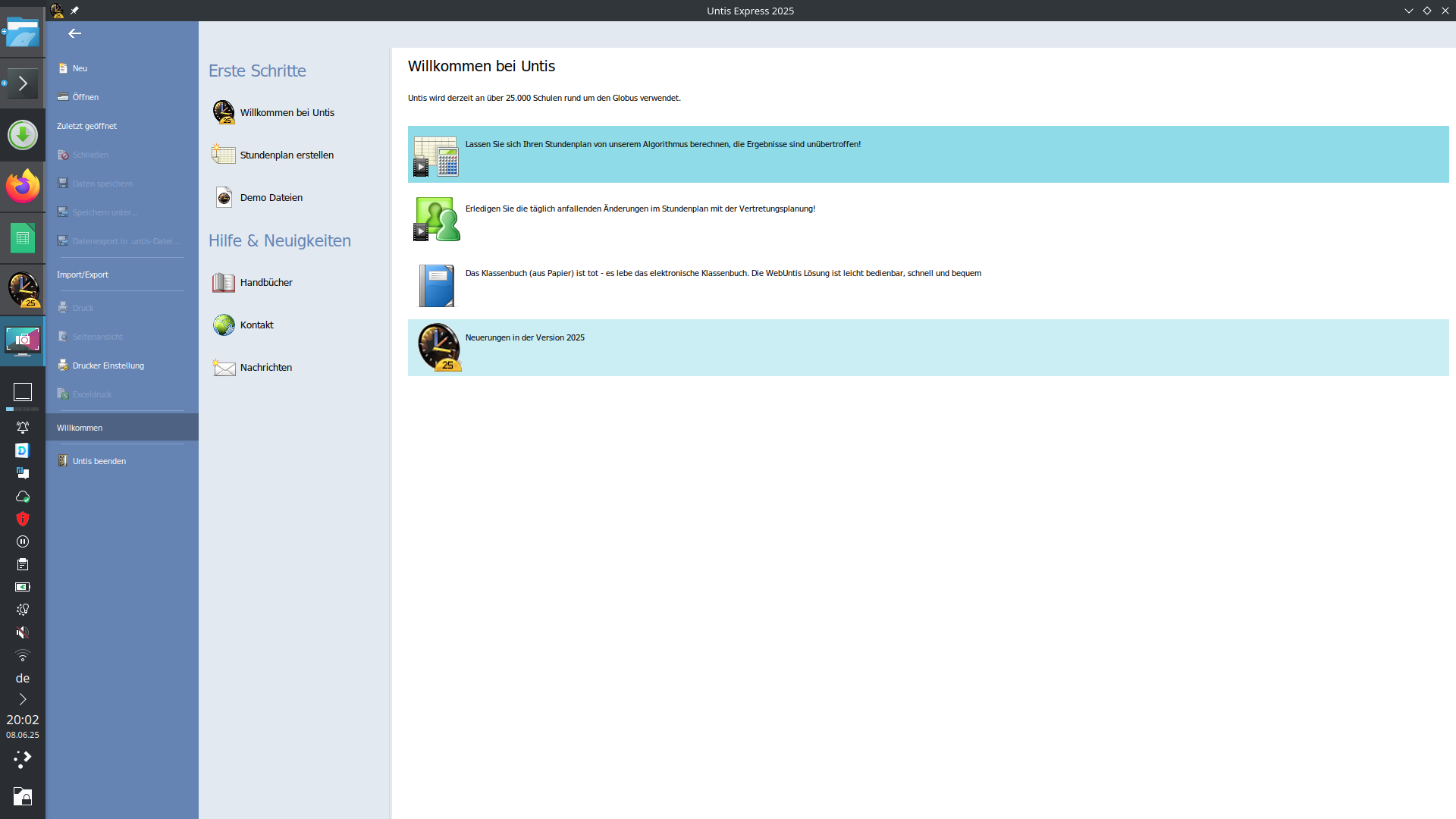Open Willkommen bei Untis link
The image size is (1456, 819).
tap(287, 112)
